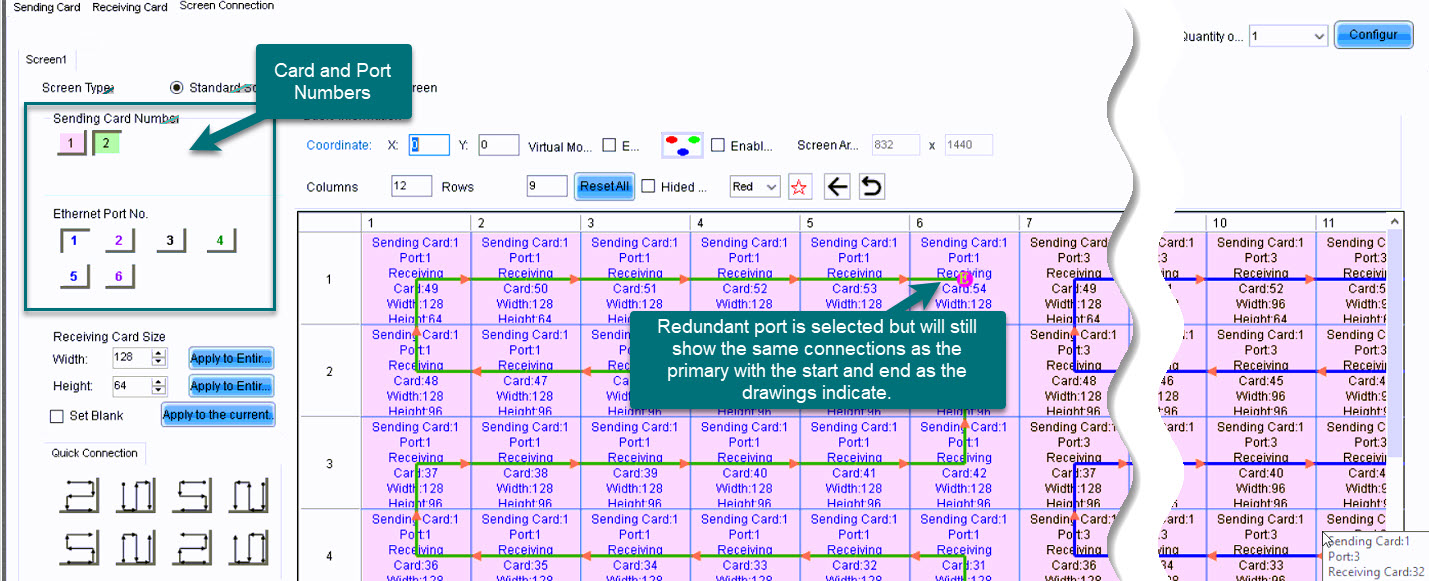Click the left arrow back icon
The image size is (1429, 581).
[x=837, y=187]
